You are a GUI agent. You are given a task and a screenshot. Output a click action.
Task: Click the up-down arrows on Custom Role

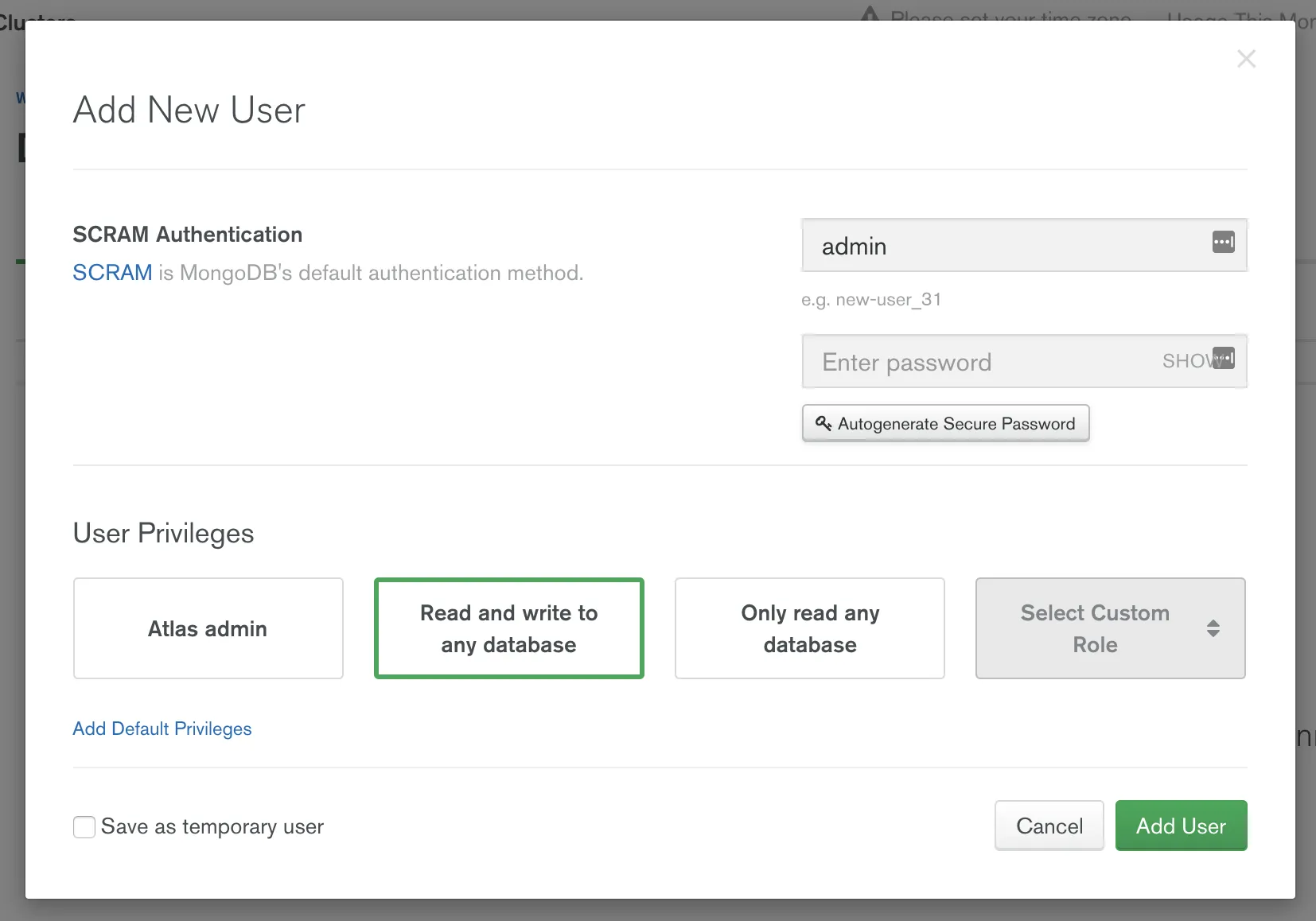pyautogui.click(x=1213, y=628)
